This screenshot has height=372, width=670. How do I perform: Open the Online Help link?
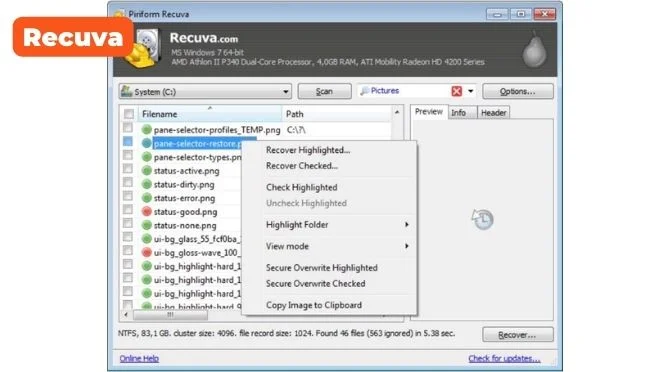point(139,358)
